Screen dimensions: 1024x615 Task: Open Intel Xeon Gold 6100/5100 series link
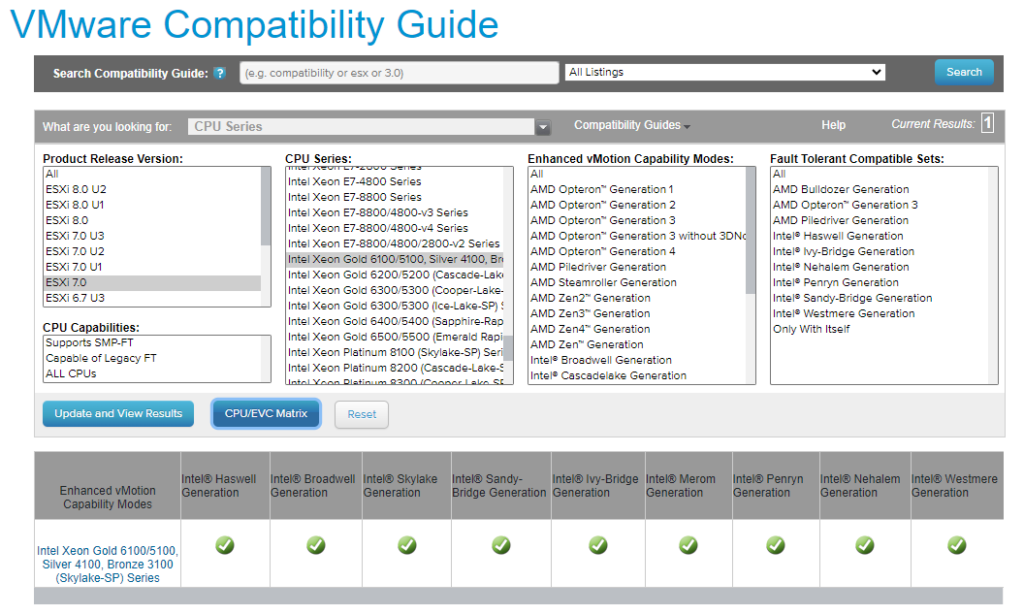point(108,564)
